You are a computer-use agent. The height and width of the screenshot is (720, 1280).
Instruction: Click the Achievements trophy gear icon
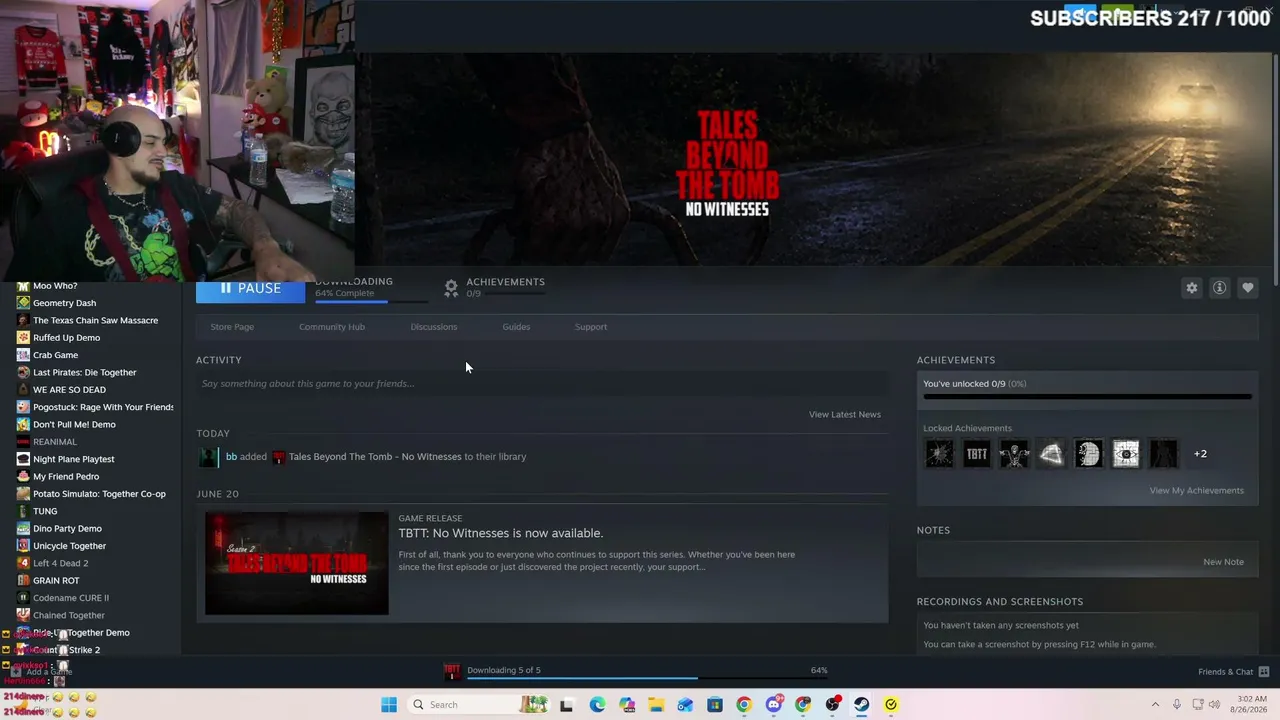(451, 288)
